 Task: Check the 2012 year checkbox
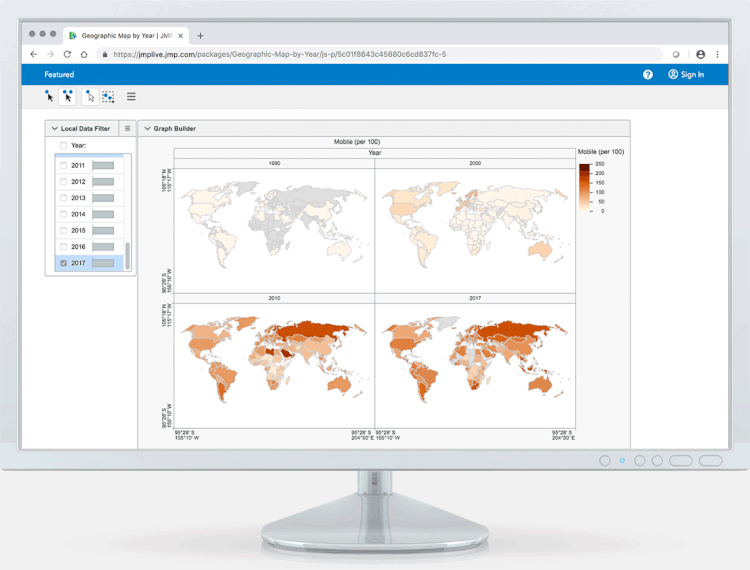click(64, 182)
